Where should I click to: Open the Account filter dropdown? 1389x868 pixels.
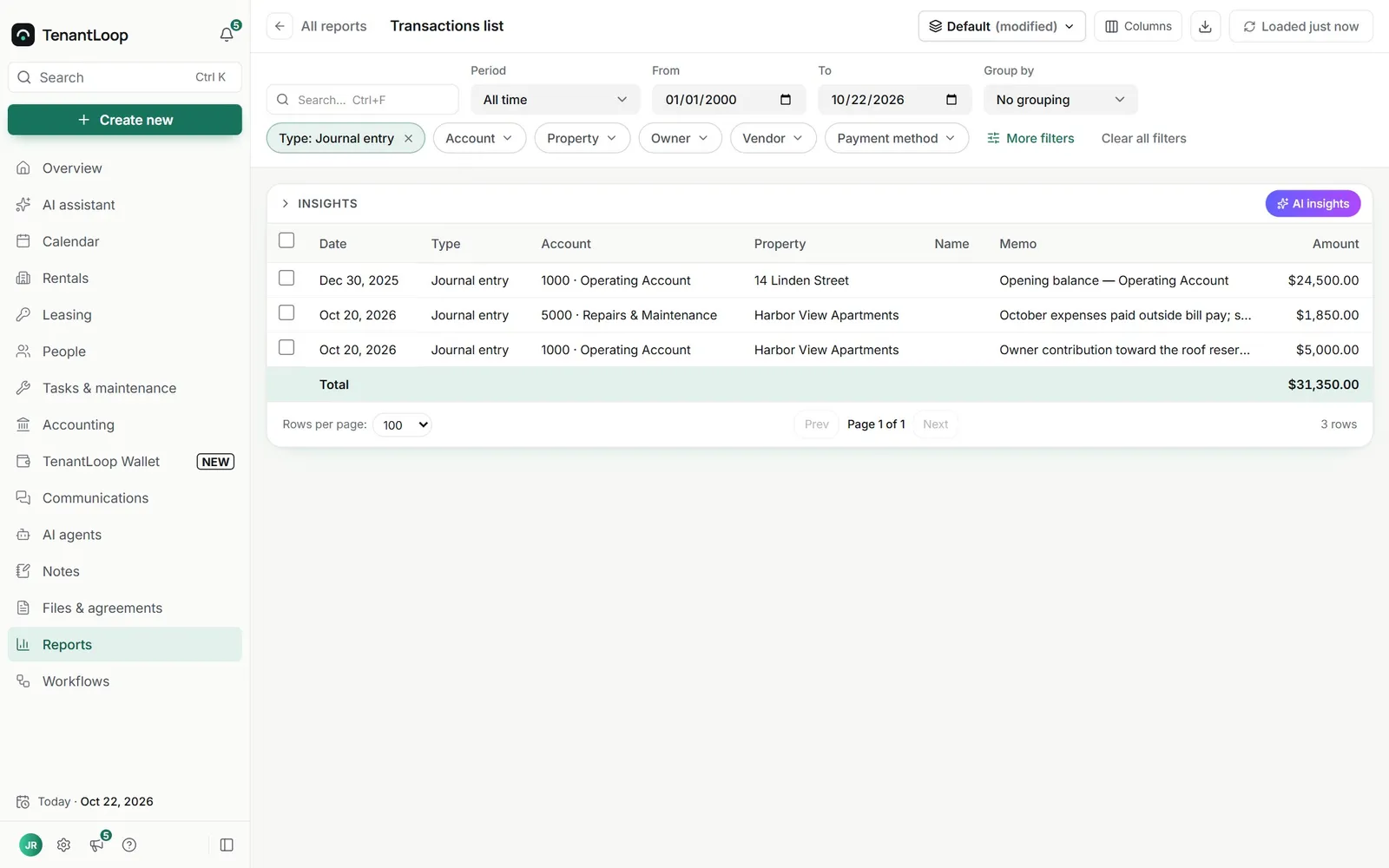479,138
